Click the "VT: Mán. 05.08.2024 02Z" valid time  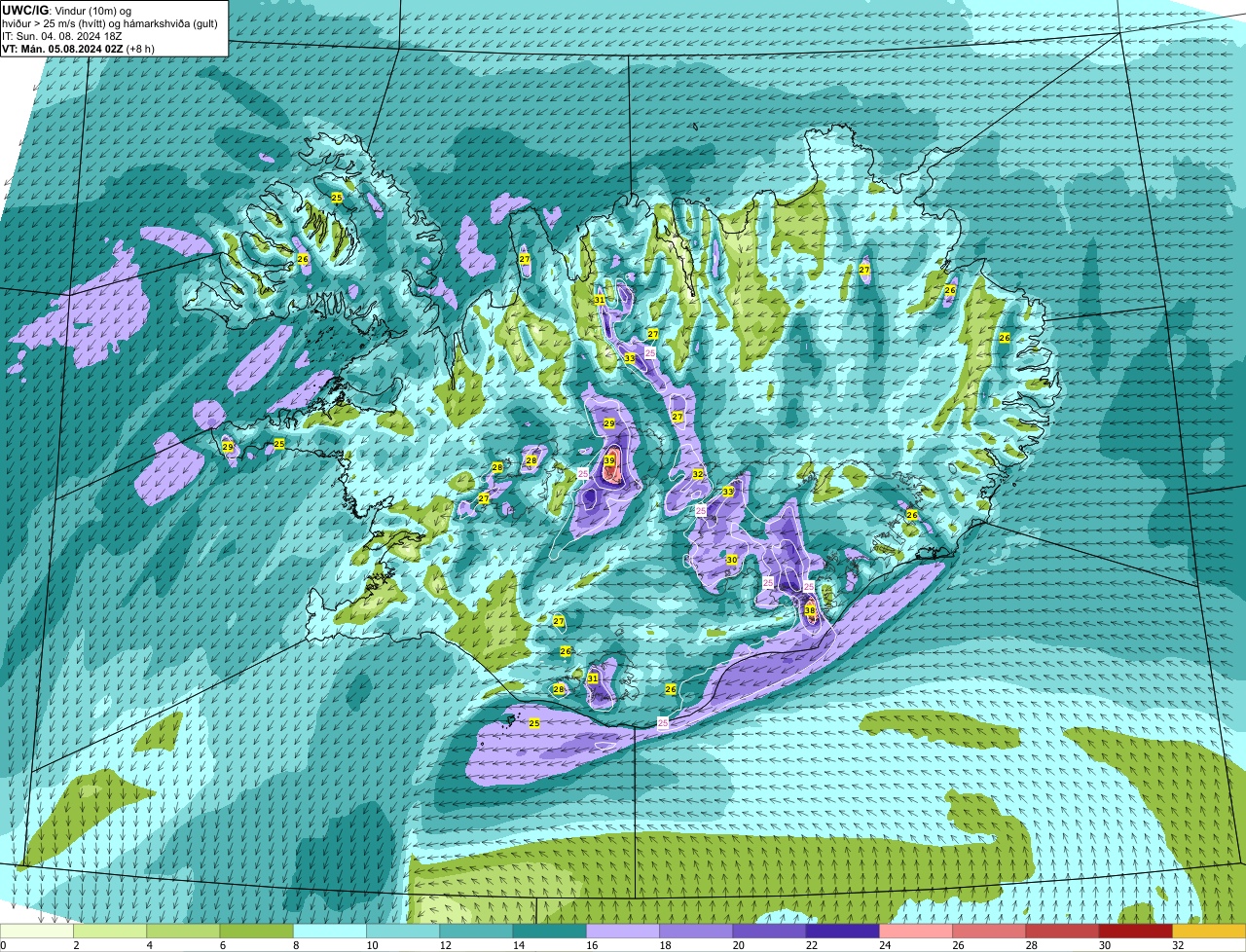pyautogui.click(x=63, y=49)
